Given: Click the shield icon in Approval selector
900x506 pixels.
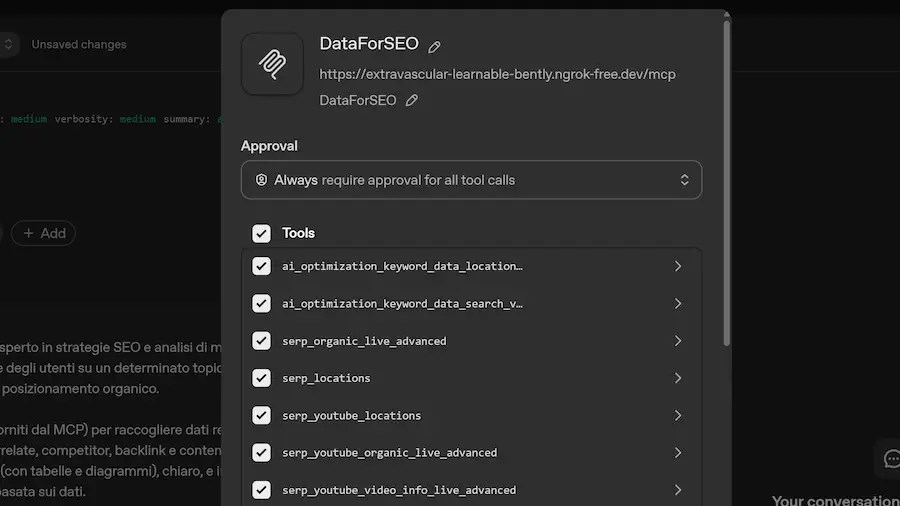Looking at the screenshot, I should (262, 180).
